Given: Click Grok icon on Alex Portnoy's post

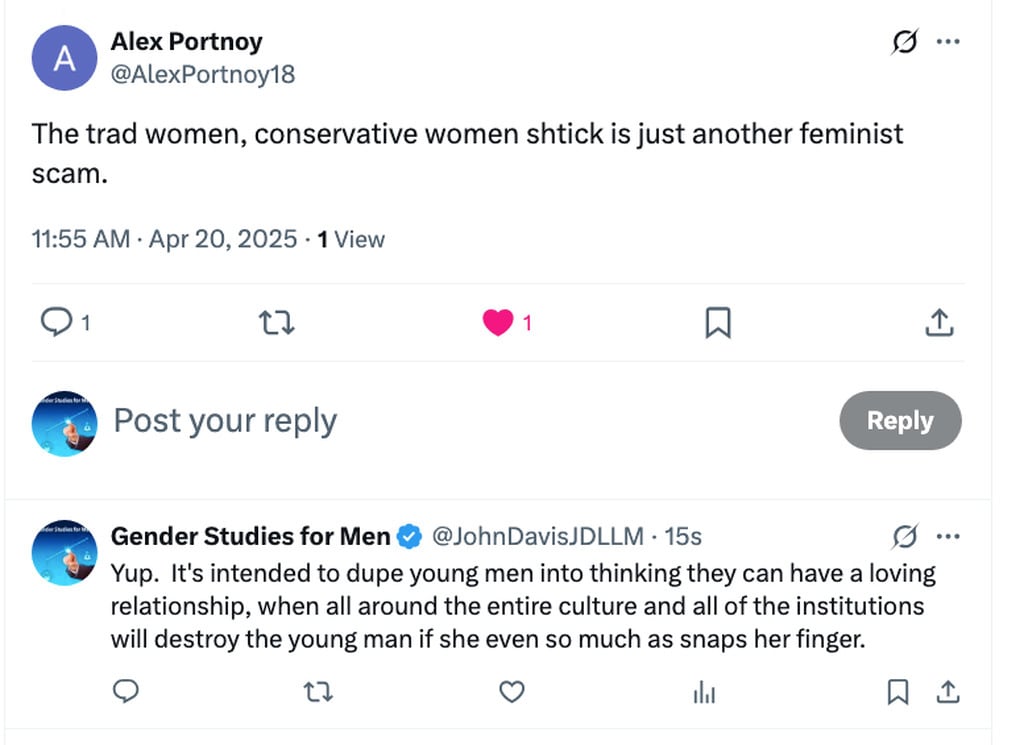Looking at the screenshot, I should (x=904, y=42).
